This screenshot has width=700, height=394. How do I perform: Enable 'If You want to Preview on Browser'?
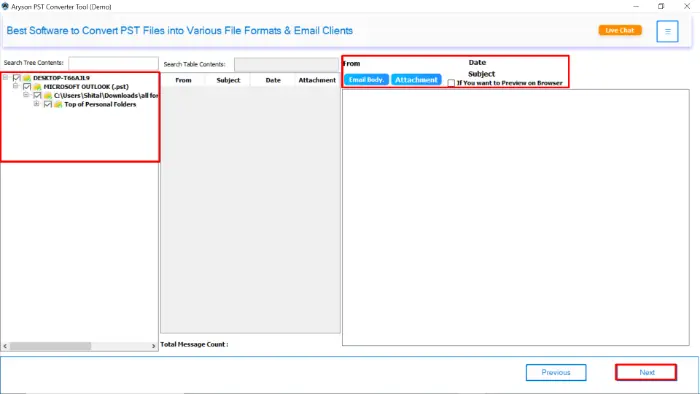(451, 83)
